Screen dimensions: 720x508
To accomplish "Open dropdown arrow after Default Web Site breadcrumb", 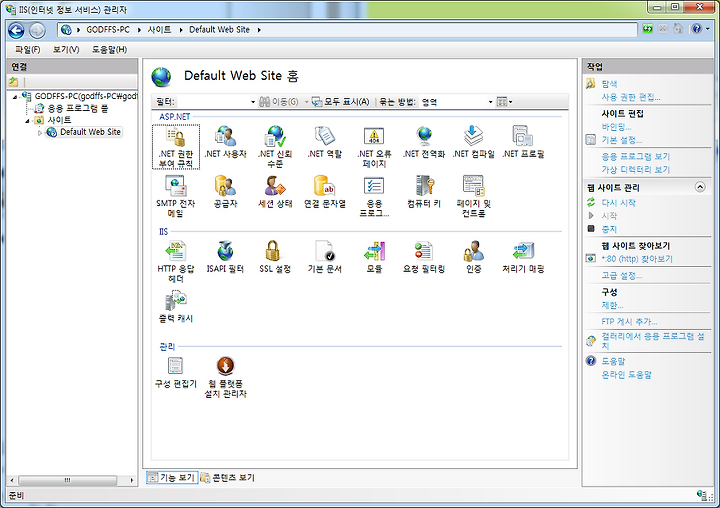I will (259, 30).
